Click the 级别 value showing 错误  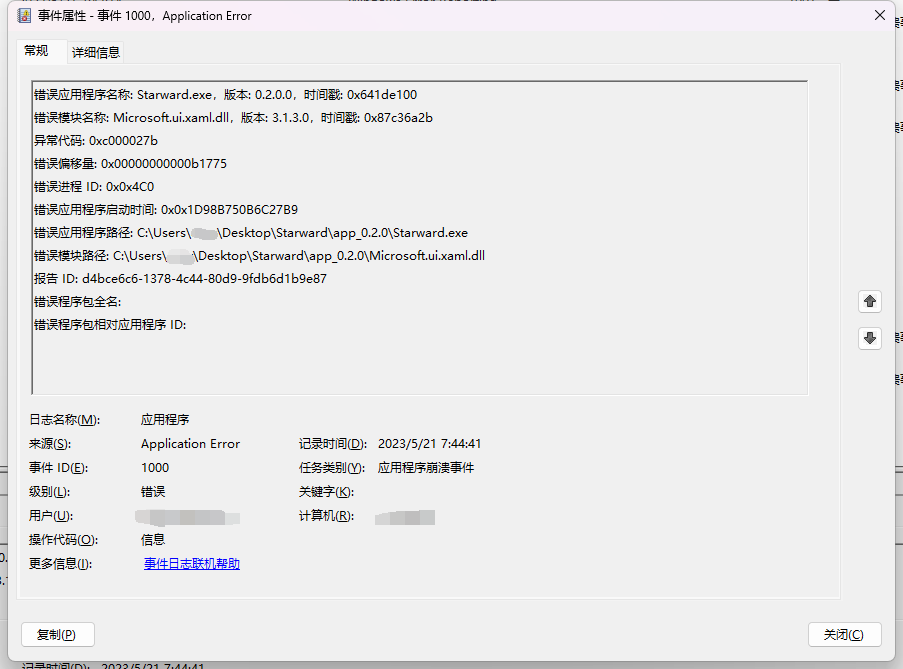(153, 491)
